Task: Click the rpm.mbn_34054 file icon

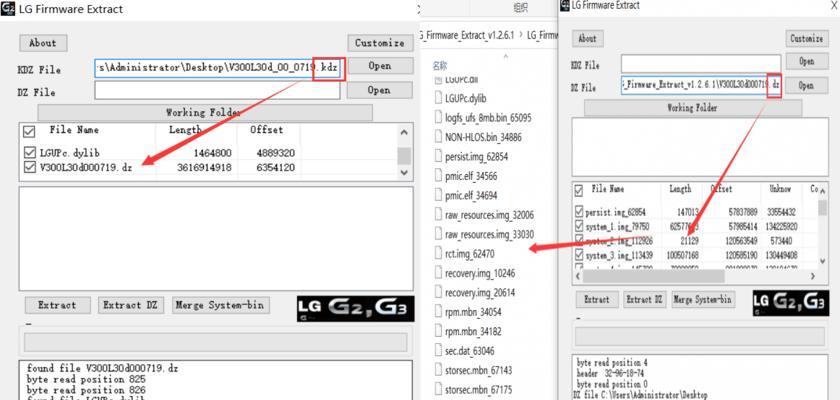Action: pyautogui.click(x=438, y=312)
